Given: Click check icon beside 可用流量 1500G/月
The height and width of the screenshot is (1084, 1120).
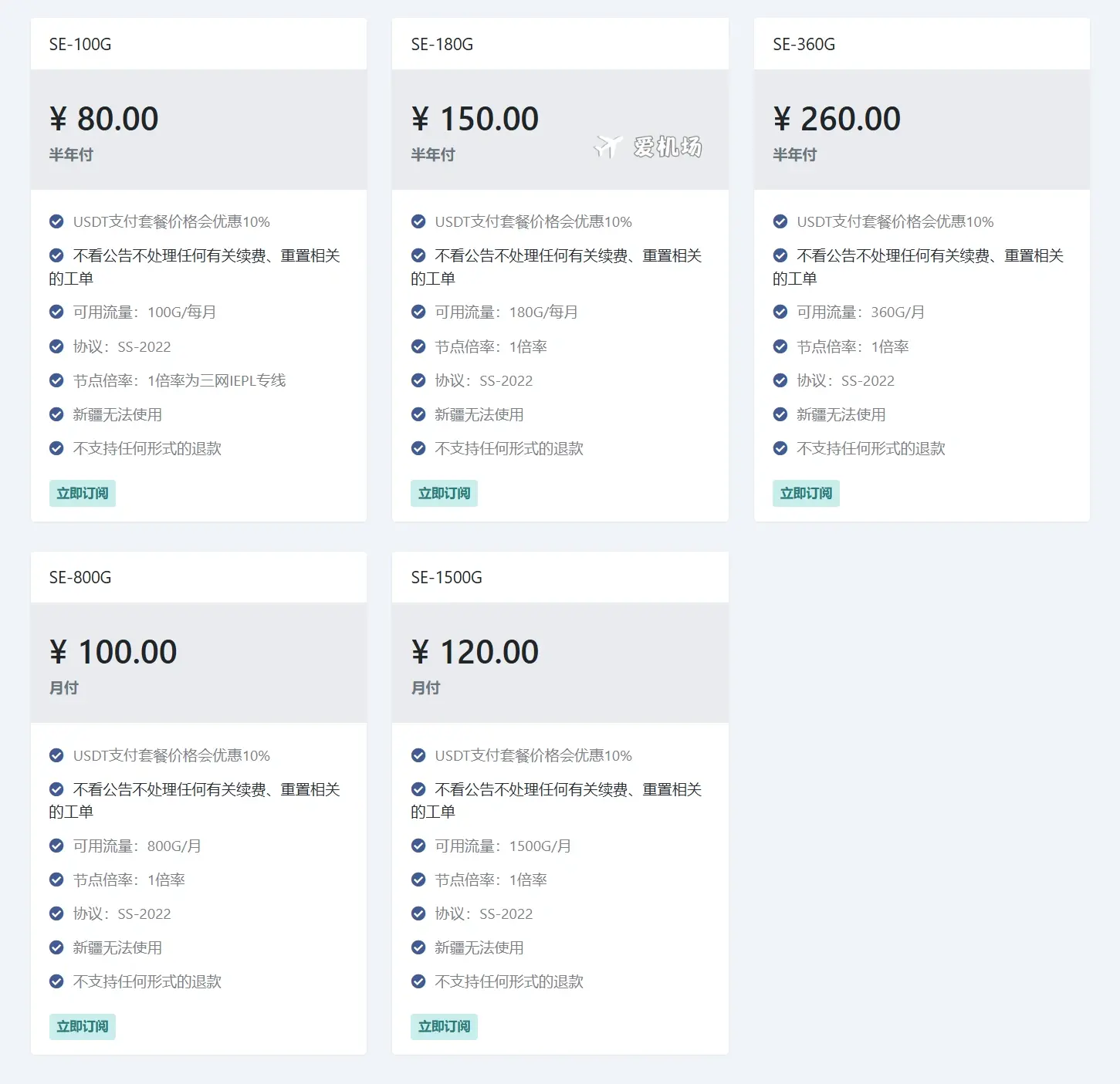Looking at the screenshot, I should tap(418, 846).
